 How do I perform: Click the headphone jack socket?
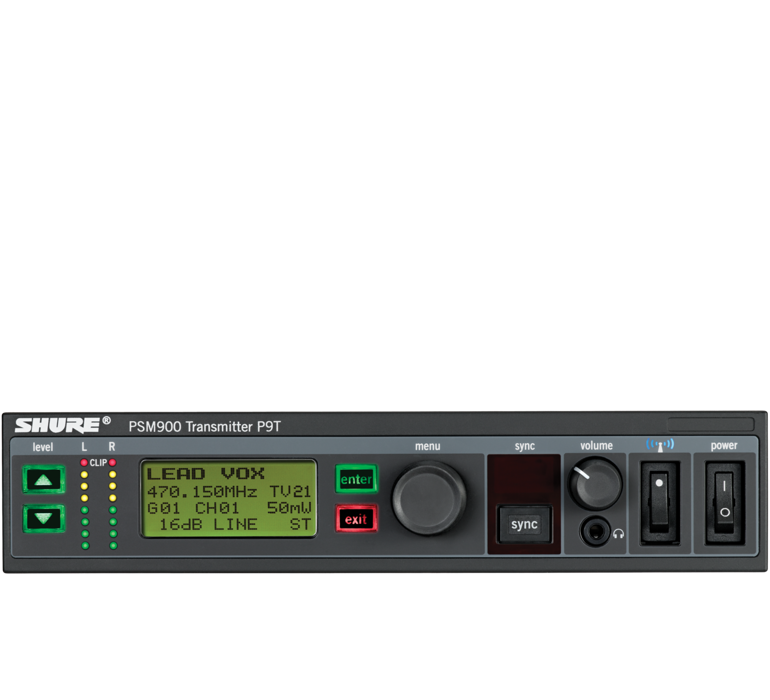596,532
